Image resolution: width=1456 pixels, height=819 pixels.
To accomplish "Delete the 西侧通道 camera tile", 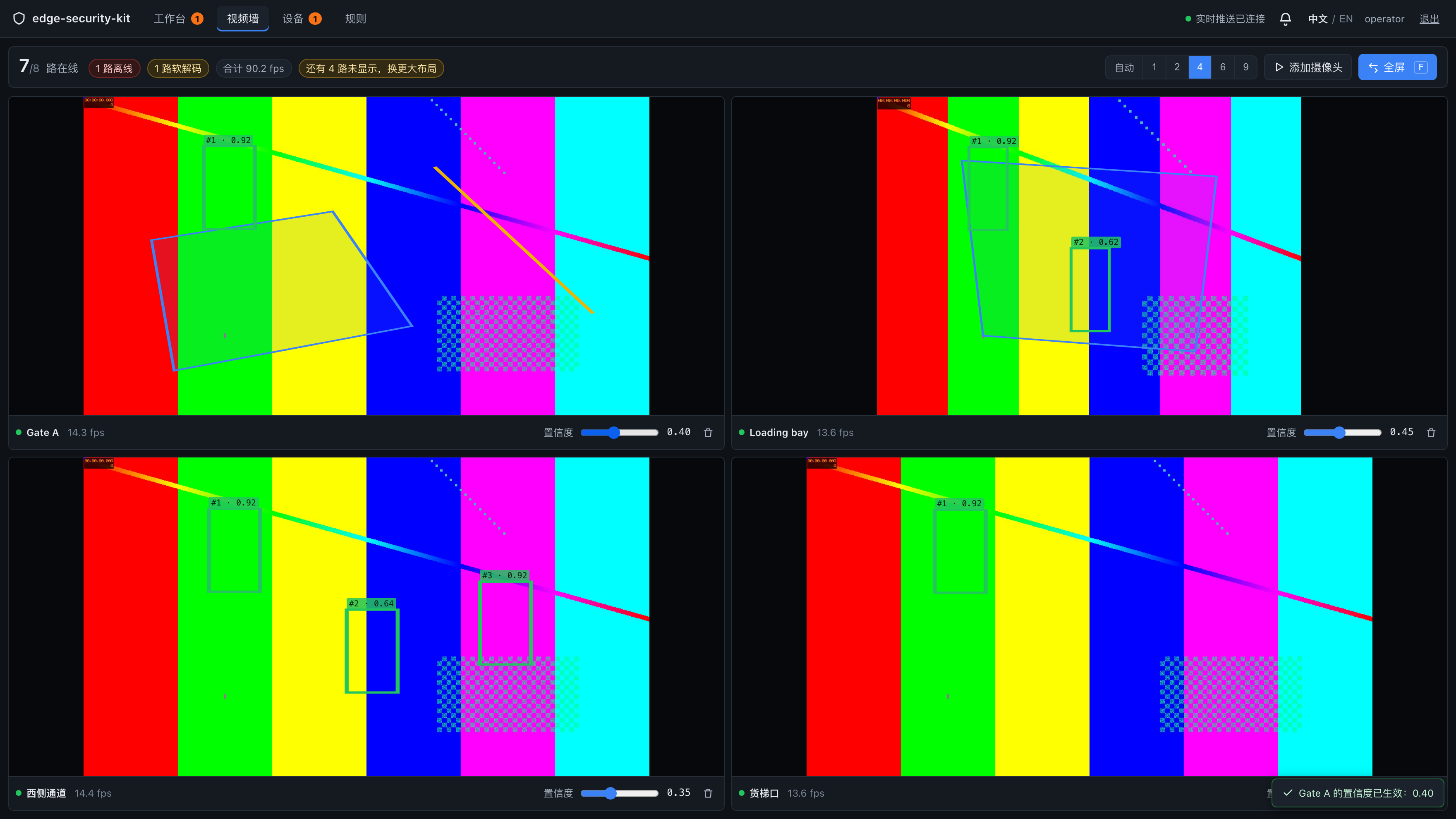I will [708, 793].
